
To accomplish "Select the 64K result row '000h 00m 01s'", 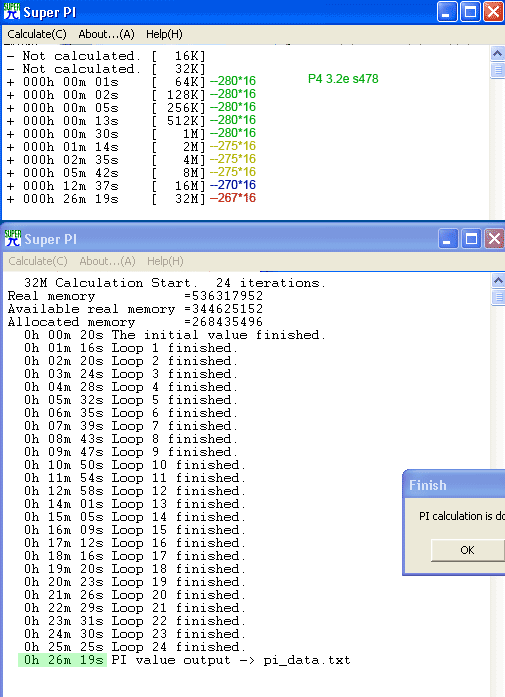I will pos(106,82).
